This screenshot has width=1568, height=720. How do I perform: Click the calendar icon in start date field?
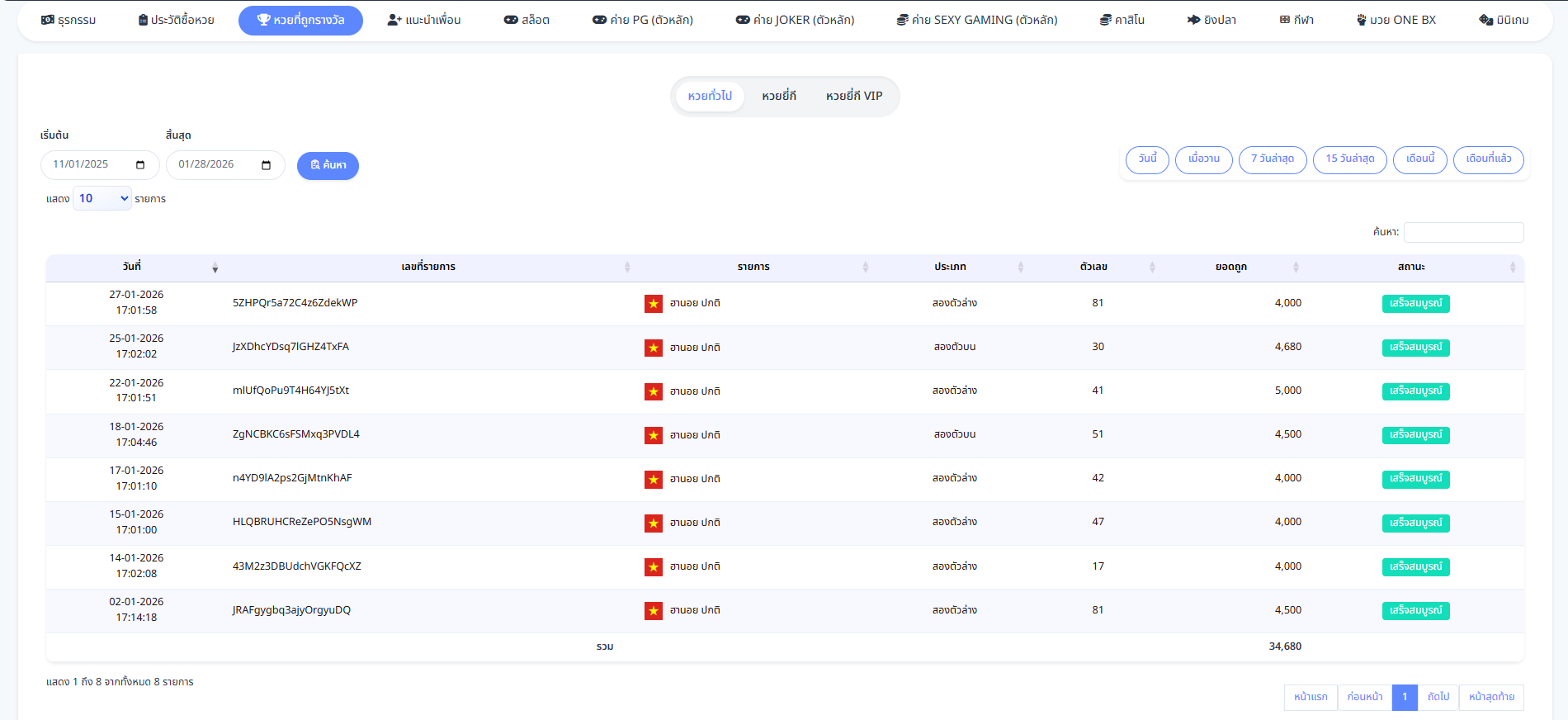click(140, 165)
